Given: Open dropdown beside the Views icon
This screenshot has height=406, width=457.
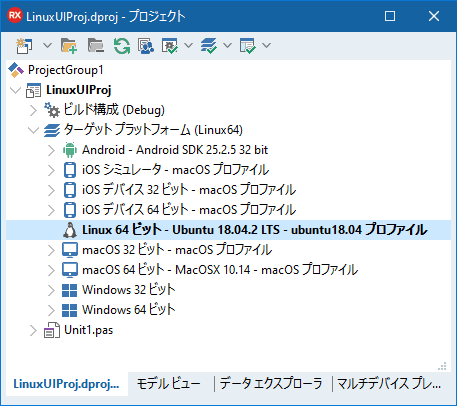Looking at the screenshot, I should [266, 45].
